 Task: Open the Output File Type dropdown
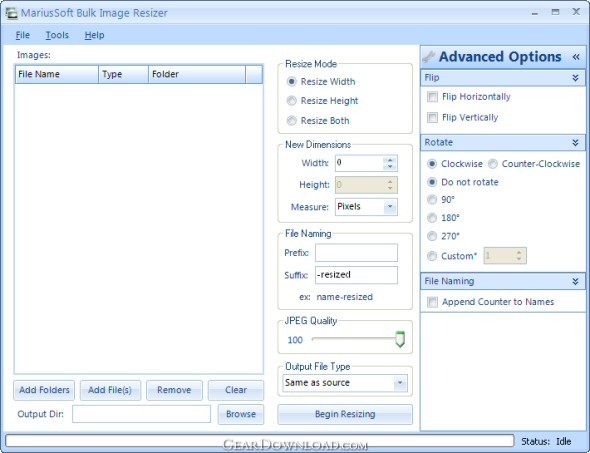pos(400,383)
